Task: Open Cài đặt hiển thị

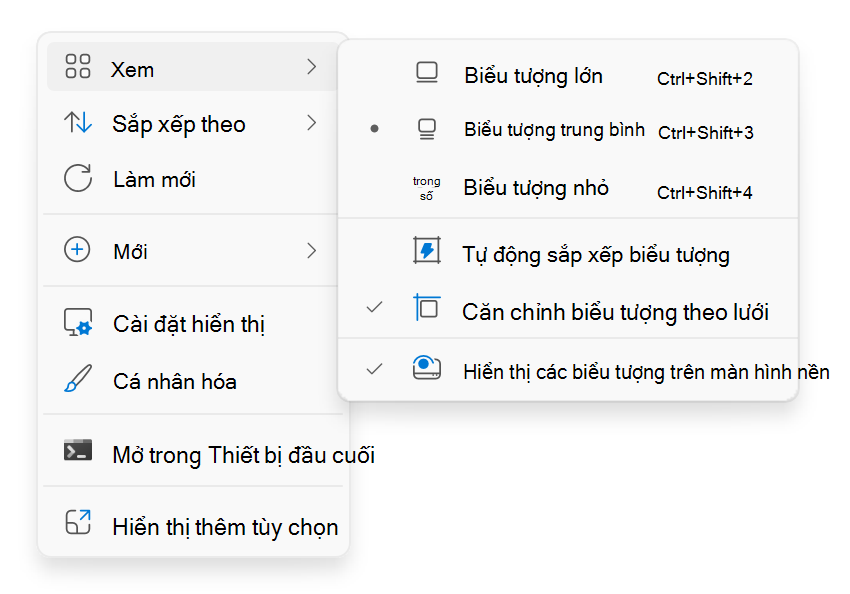Action: pyautogui.click(x=192, y=324)
